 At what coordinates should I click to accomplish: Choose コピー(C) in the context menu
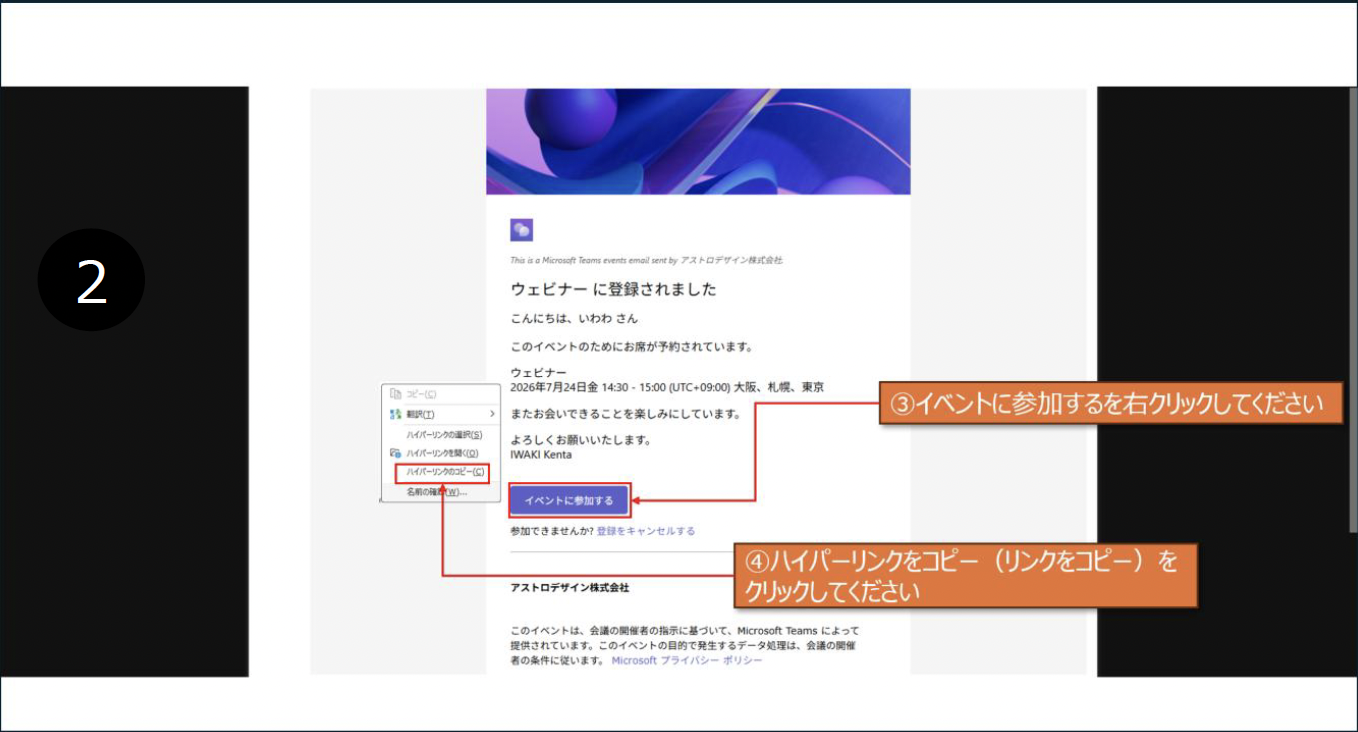tap(440, 394)
